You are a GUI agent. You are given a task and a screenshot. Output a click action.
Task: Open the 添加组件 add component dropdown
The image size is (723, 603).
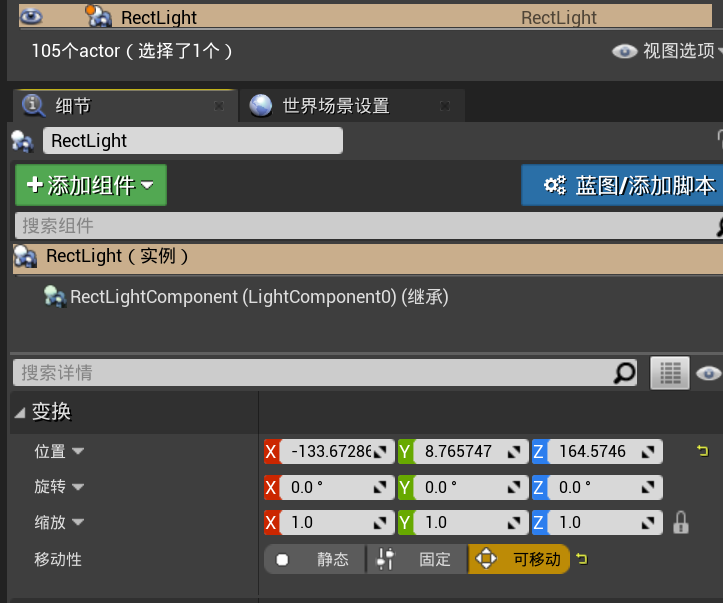click(x=91, y=185)
